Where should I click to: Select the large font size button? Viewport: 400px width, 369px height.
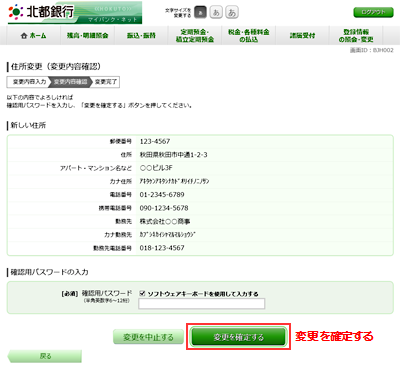pyautogui.click(x=232, y=13)
